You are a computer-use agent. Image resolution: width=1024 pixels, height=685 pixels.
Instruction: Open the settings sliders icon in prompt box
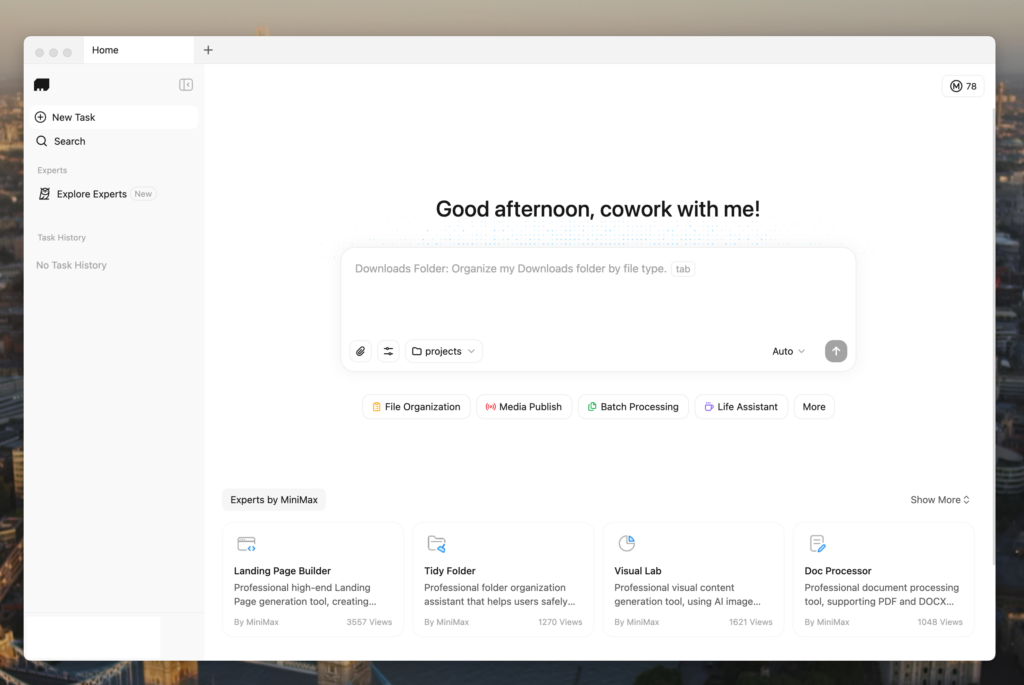point(389,351)
